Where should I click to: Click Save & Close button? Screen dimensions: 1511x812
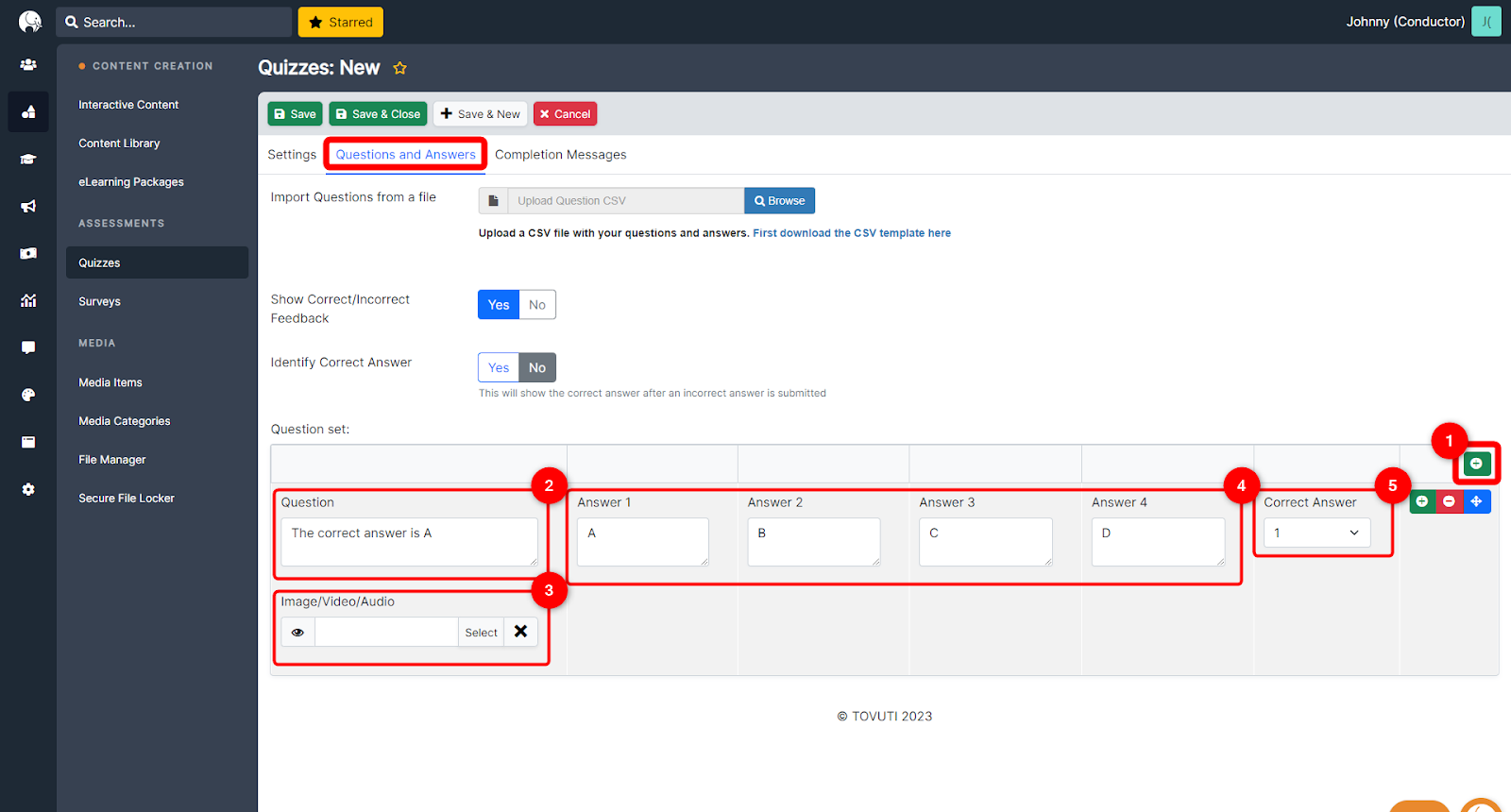pos(378,114)
